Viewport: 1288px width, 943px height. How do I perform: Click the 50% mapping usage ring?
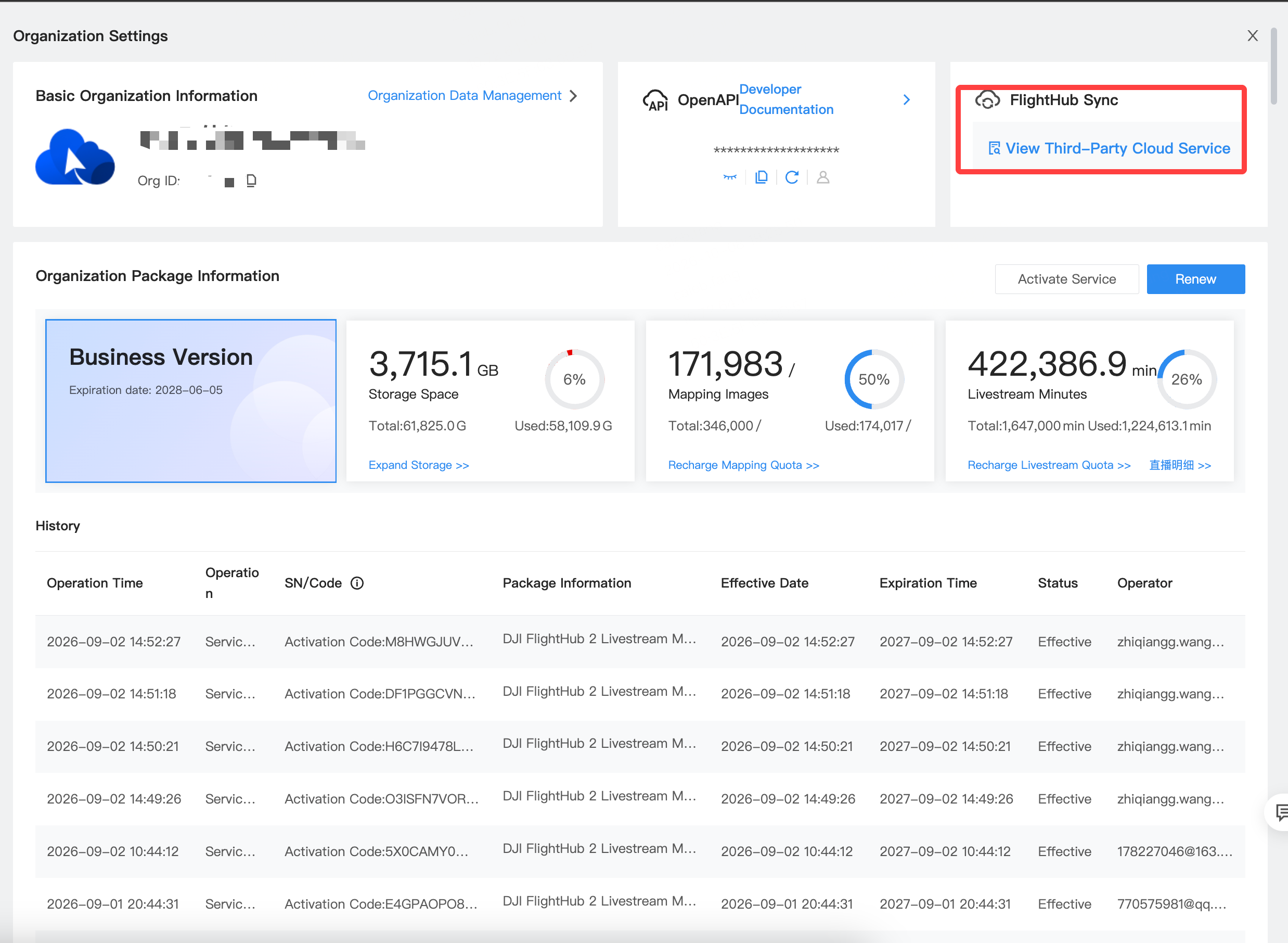(x=874, y=379)
